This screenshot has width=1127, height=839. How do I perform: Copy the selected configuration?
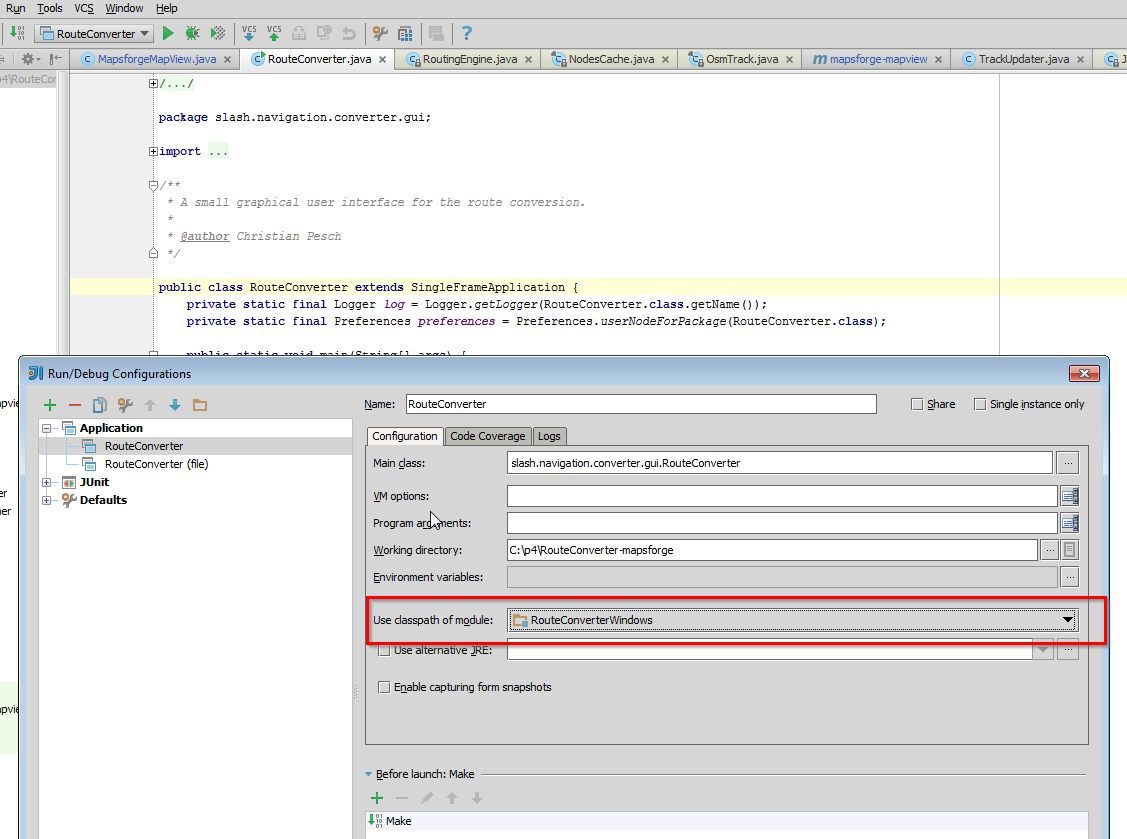pyautogui.click(x=99, y=405)
